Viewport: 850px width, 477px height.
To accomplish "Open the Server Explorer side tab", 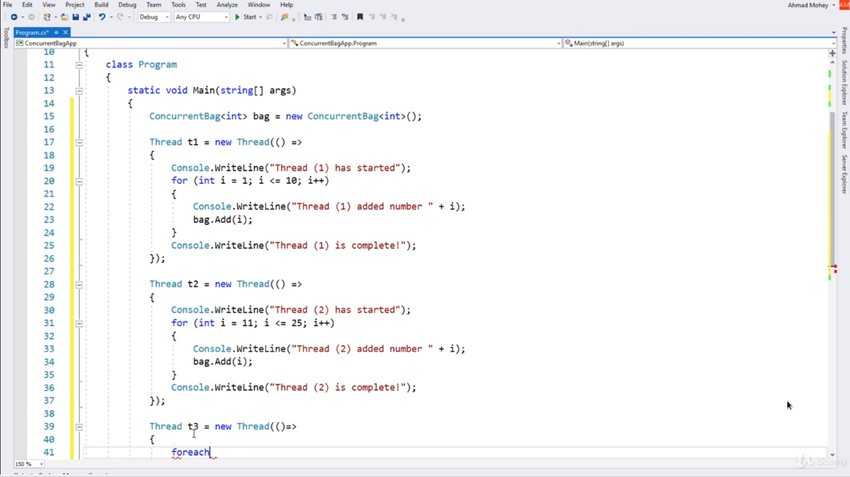I will pyautogui.click(x=844, y=174).
